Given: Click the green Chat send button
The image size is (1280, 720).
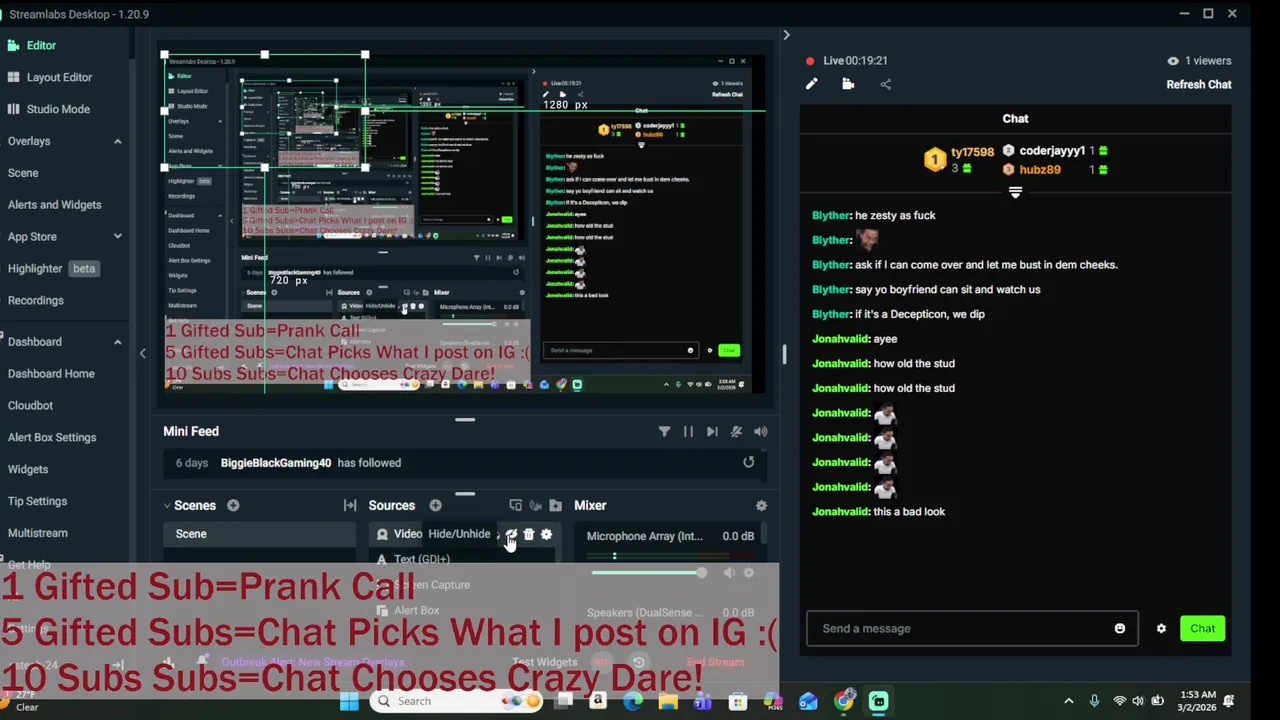Looking at the screenshot, I should point(1202,629).
